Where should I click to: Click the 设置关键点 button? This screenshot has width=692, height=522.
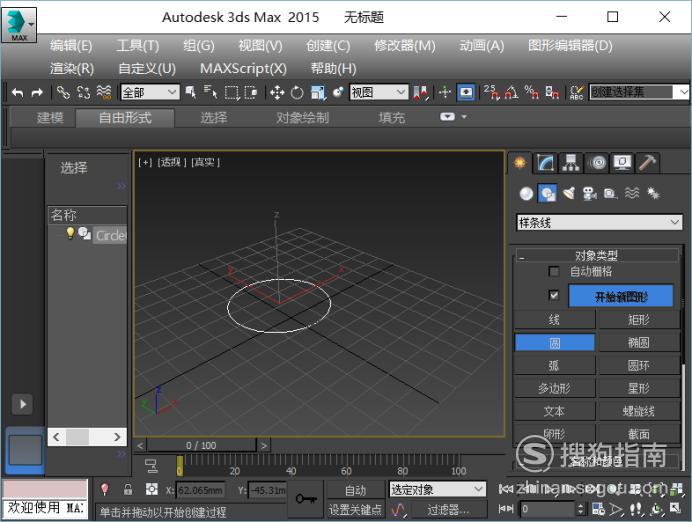(x=355, y=510)
